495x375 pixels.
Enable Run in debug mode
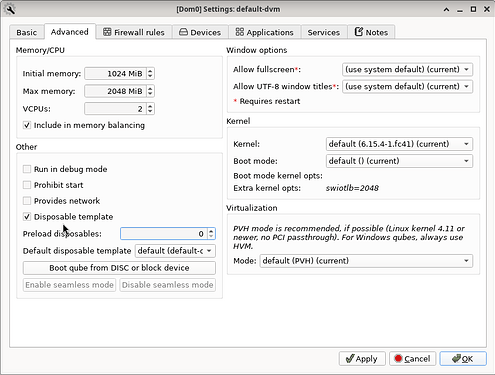click(x=27, y=169)
